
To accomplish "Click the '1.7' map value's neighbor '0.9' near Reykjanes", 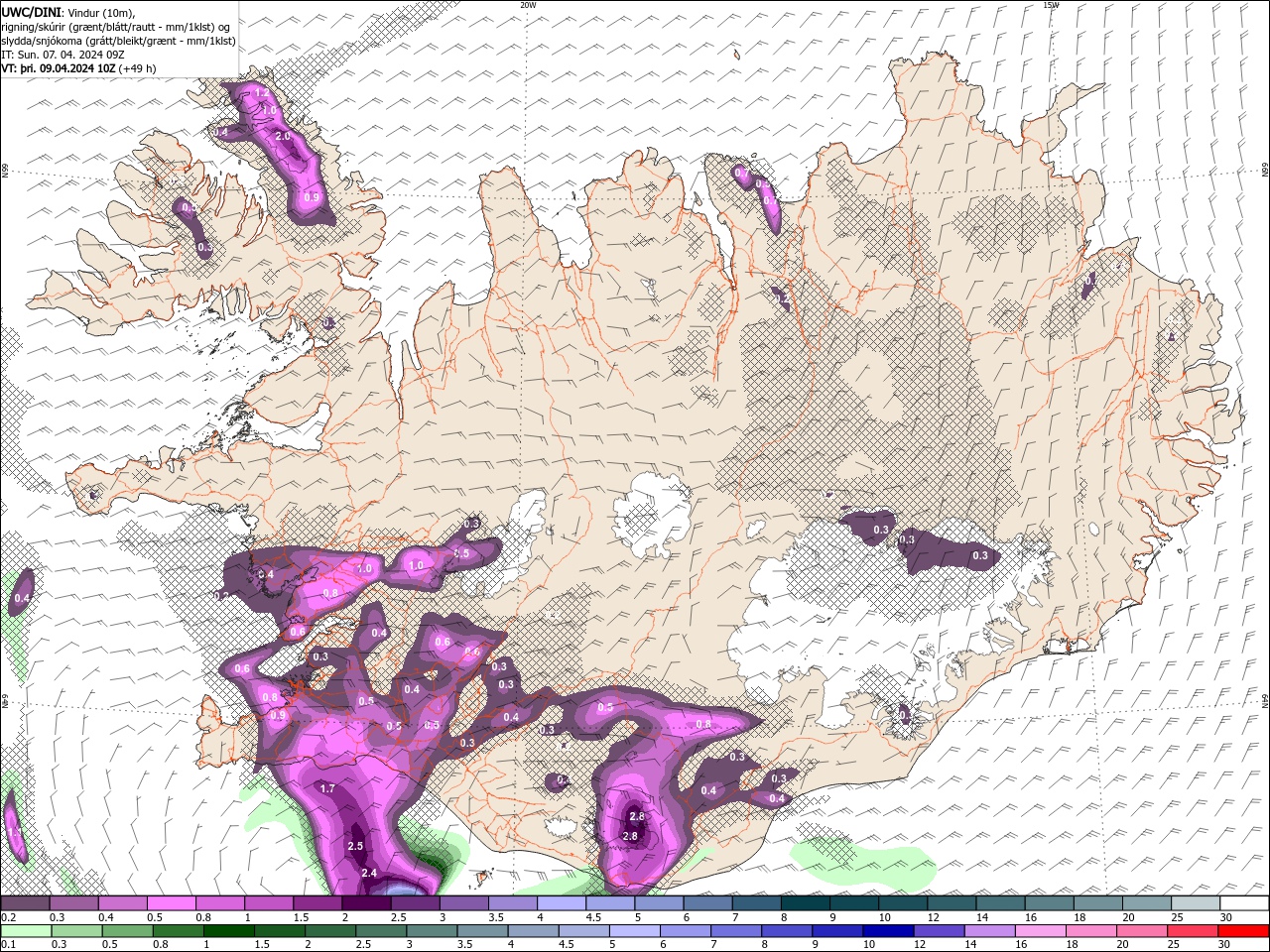I will pyautogui.click(x=278, y=715).
